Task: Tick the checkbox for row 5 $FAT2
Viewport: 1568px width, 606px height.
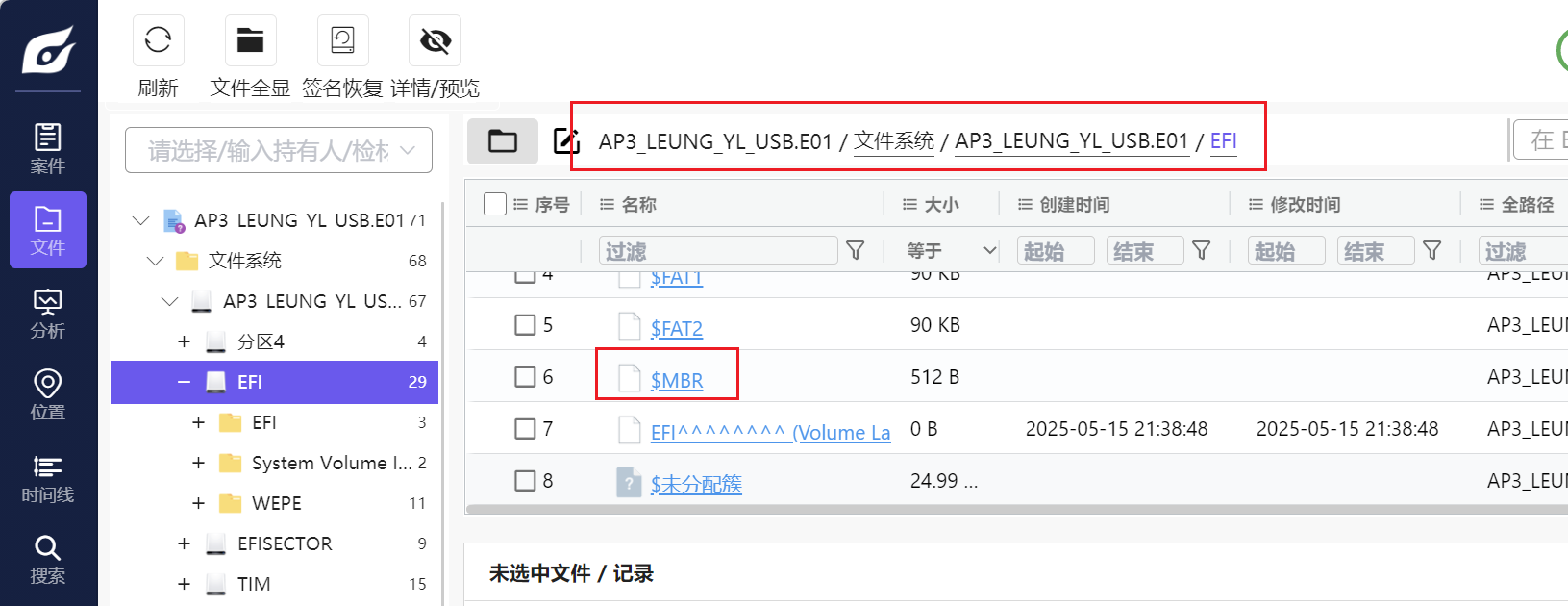Action: pyautogui.click(x=525, y=325)
